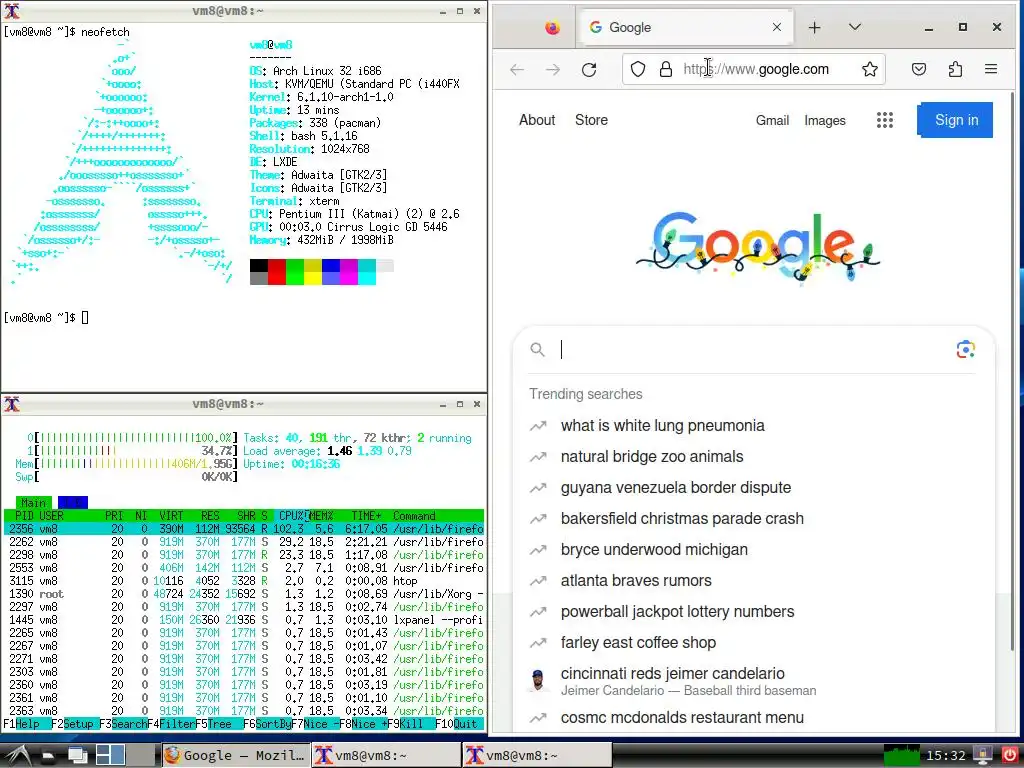The height and width of the screenshot is (768, 1024).
Task: Open the About link
Action: (x=537, y=120)
